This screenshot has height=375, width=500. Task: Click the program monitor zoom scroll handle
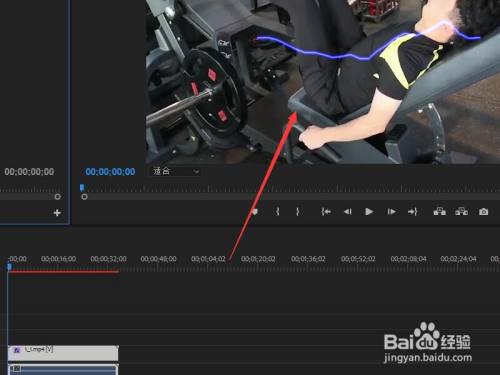tap(84, 197)
